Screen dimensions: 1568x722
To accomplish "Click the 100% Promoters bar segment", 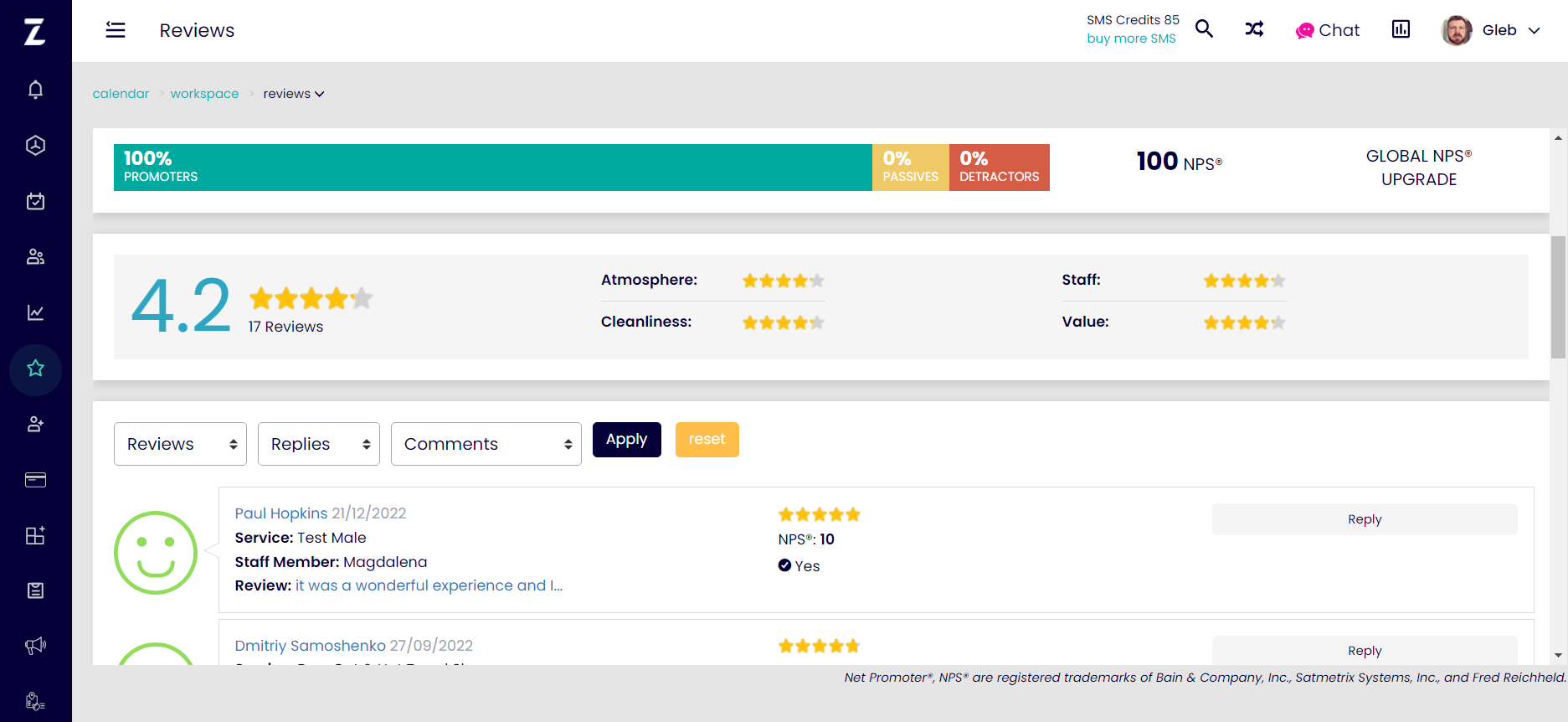I will [493, 168].
